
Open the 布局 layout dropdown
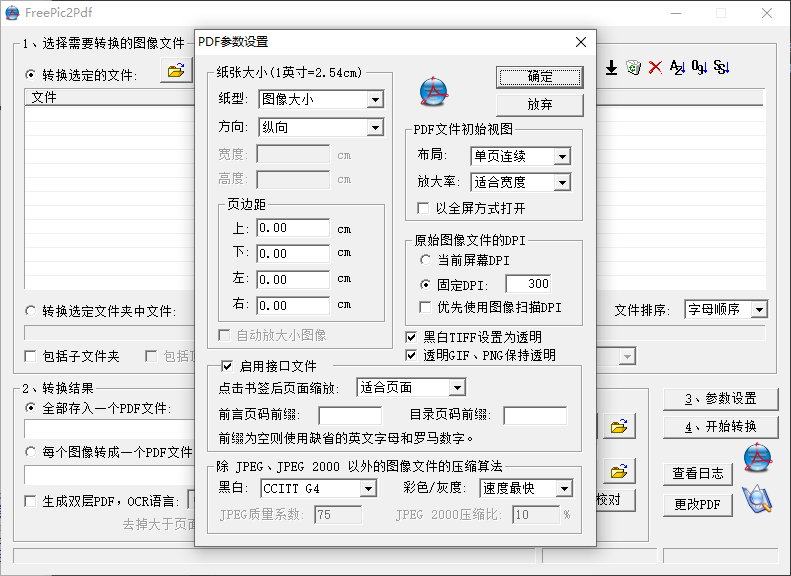tap(561, 157)
